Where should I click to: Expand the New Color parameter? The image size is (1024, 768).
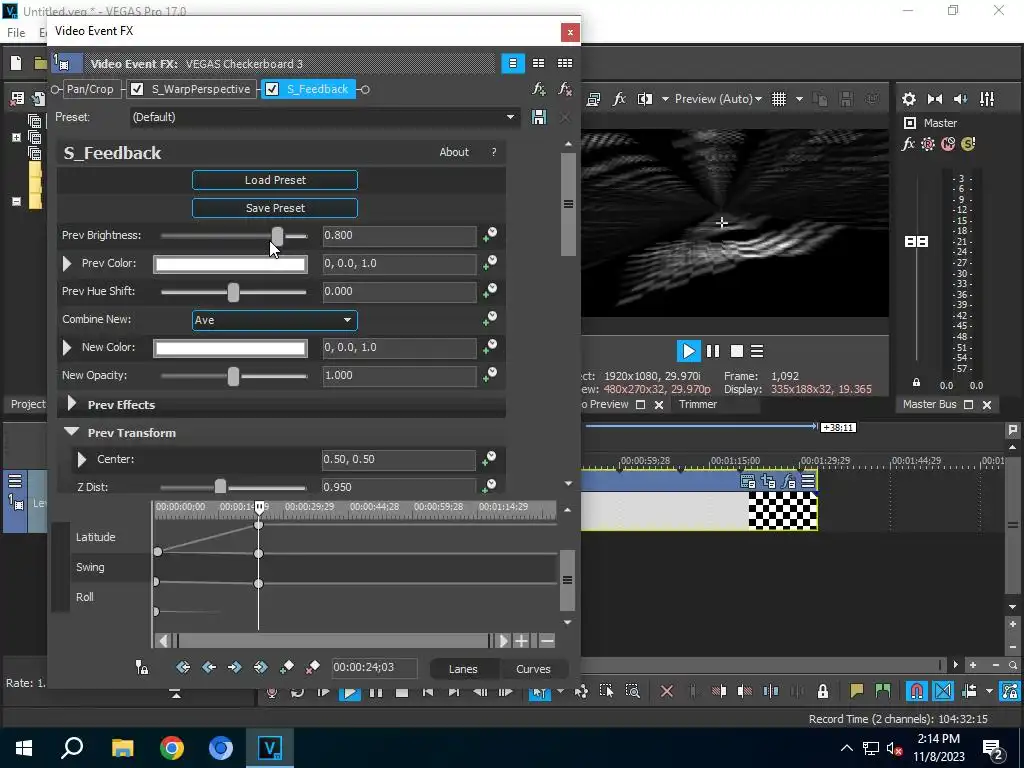(67, 347)
